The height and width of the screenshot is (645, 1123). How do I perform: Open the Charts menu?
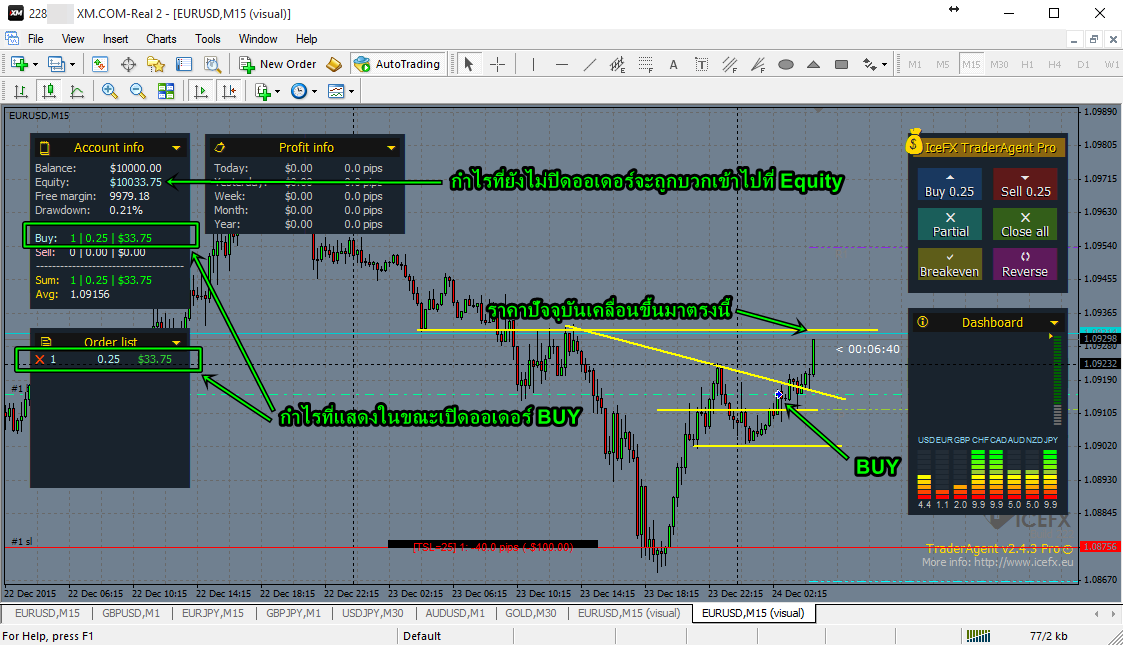[161, 39]
